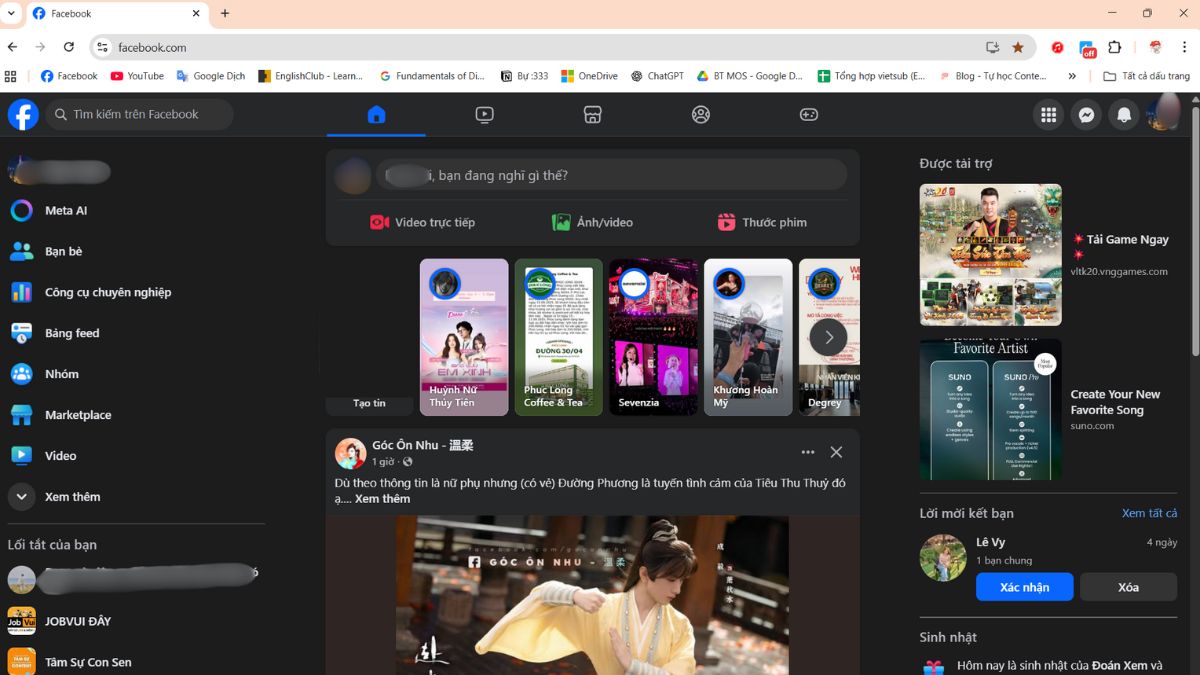Expand the post text with 'Xem thêm'
The image size is (1200, 675).
pos(382,498)
